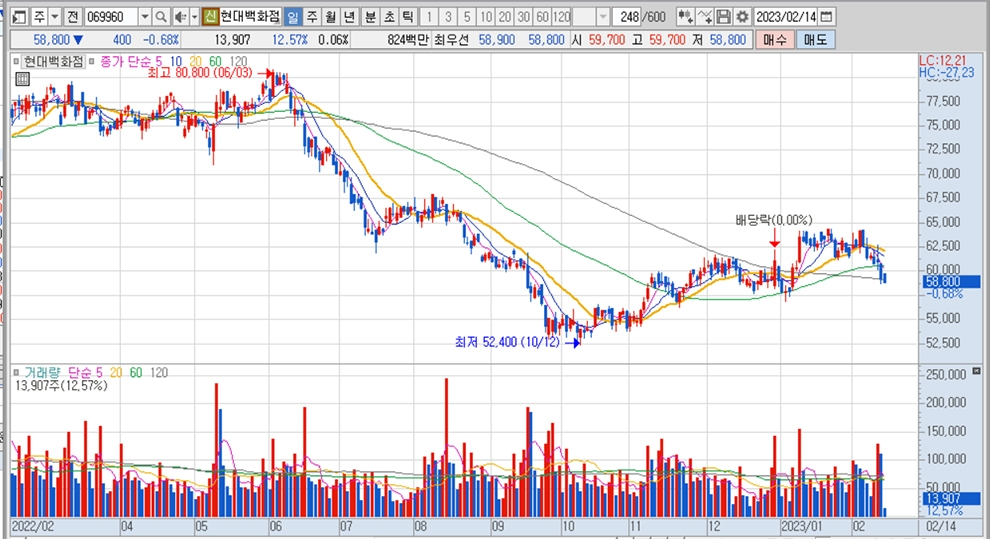Toggle the 현대백화점 price series marker

point(17,62)
